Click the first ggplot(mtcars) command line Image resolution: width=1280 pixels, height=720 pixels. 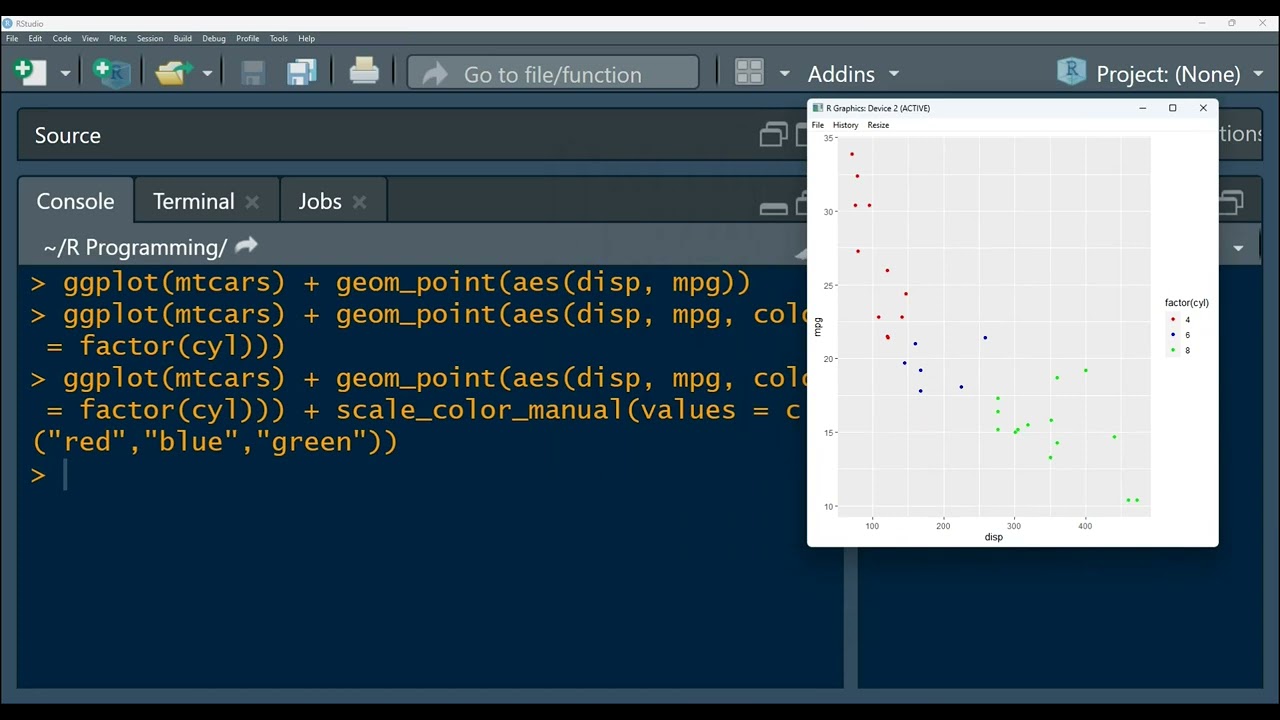[x=391, y=283]
